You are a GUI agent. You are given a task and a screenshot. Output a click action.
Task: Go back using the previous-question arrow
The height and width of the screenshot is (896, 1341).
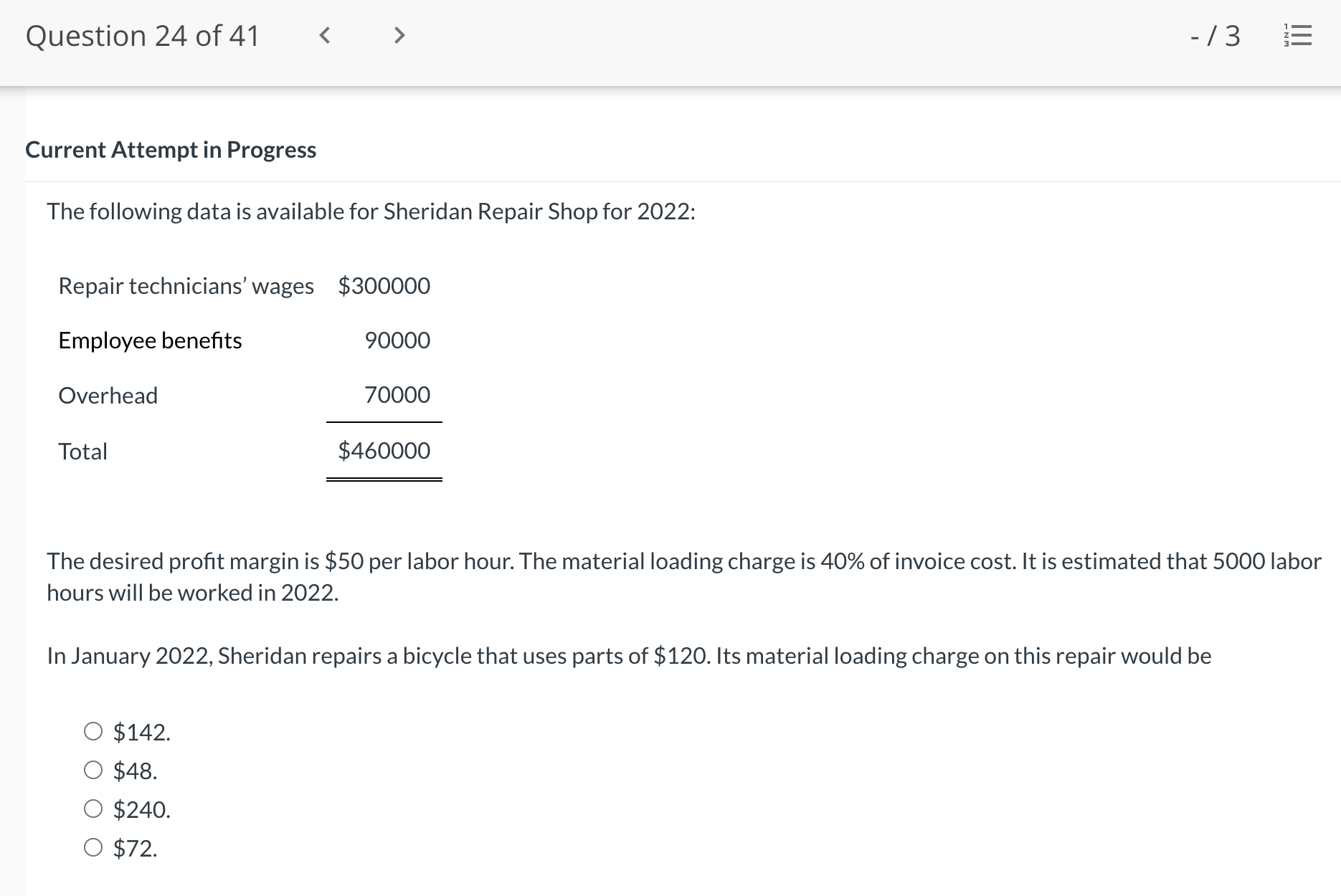[x=324, y=36]
